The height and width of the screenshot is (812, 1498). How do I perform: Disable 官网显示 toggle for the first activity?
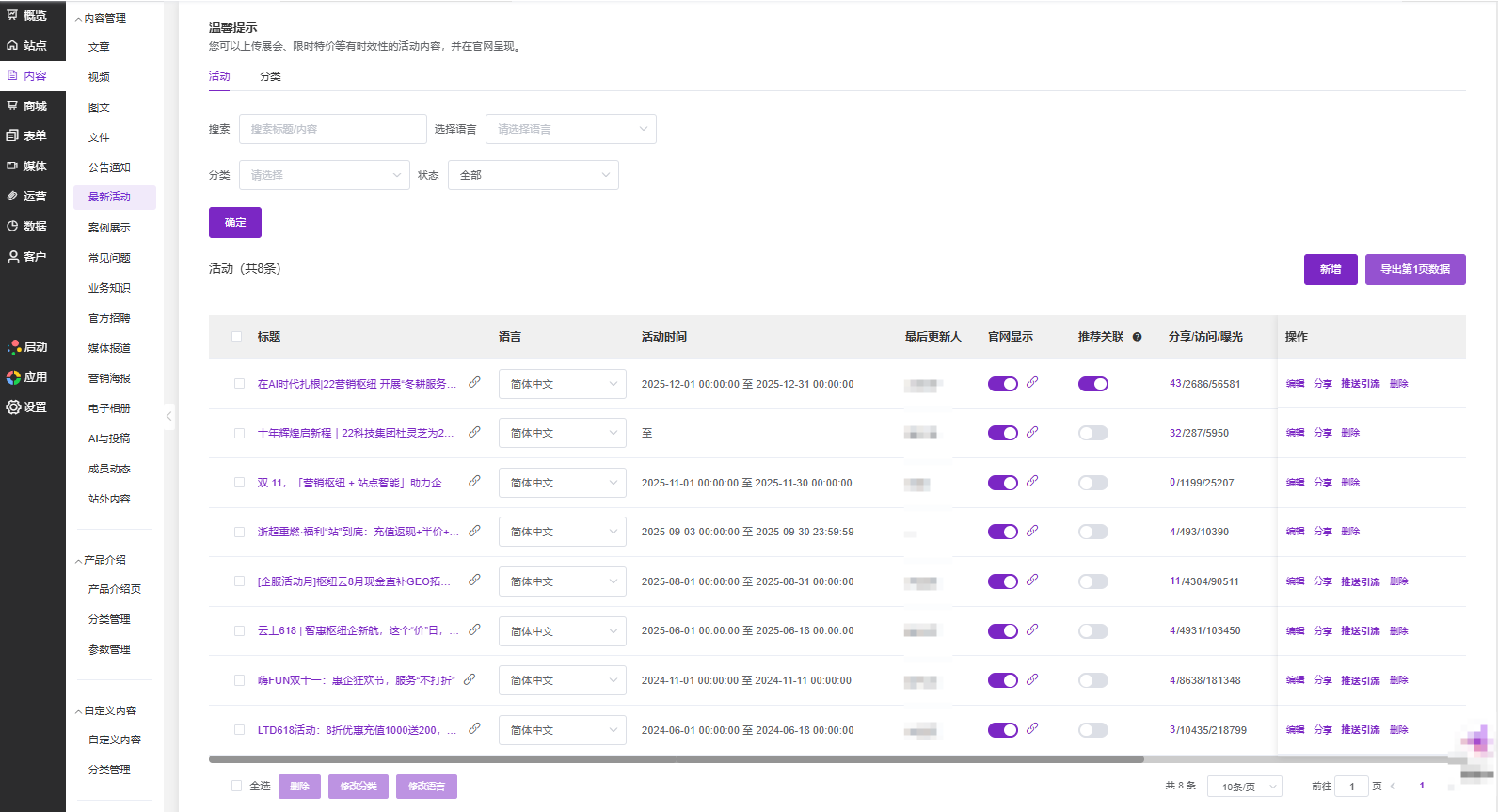[x=1002, y=384]
